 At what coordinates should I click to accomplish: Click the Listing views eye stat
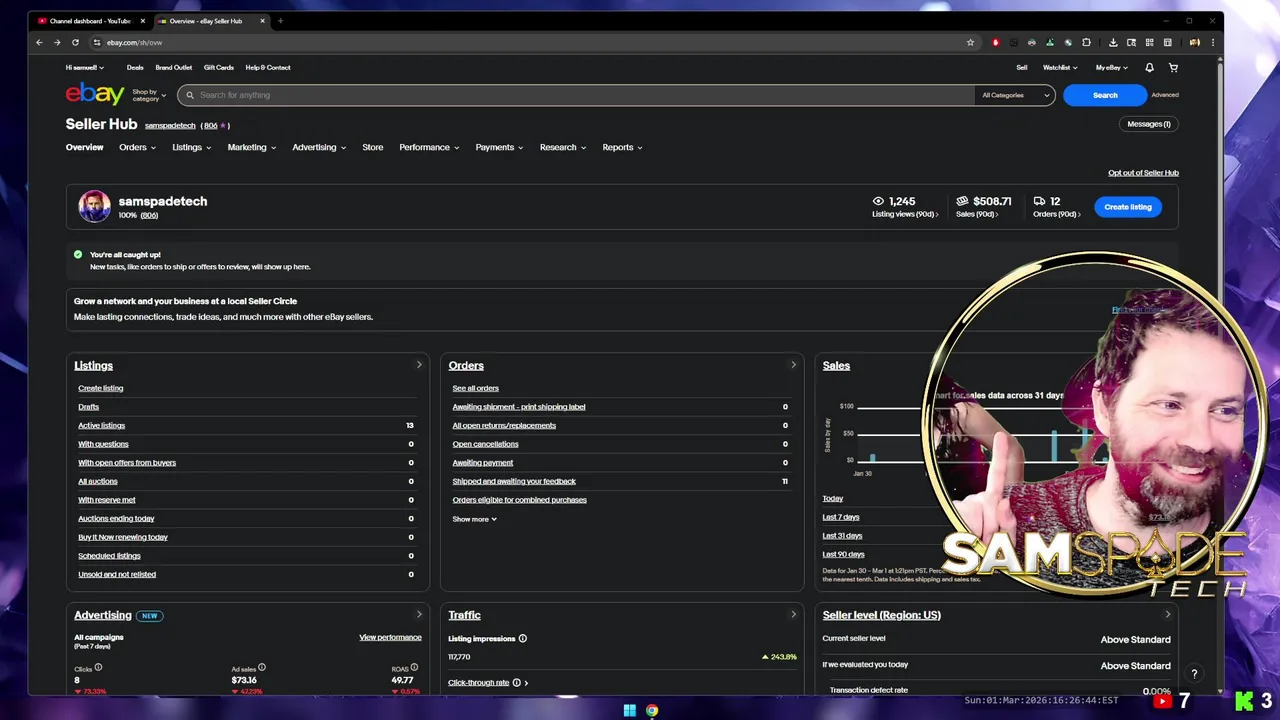905,206
